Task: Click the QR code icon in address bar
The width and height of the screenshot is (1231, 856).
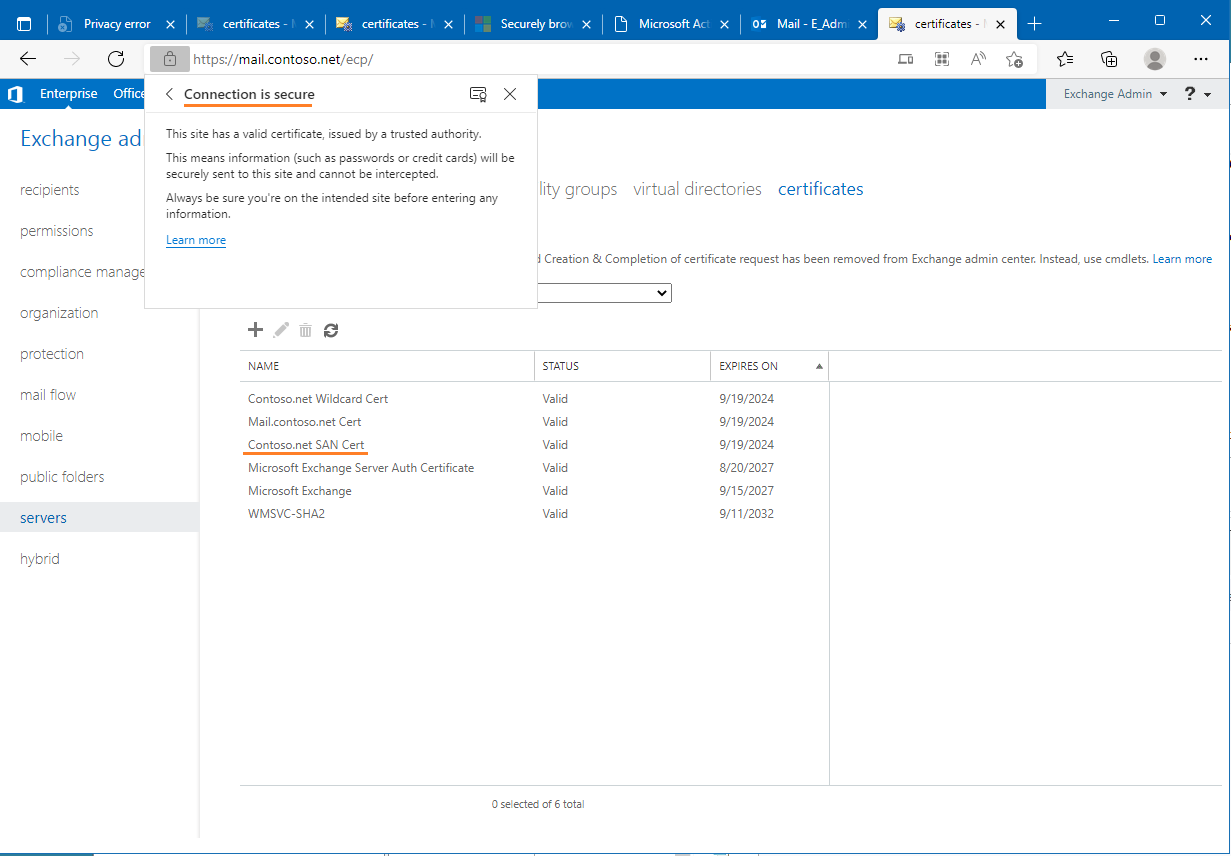Action: tap(941, 59)
